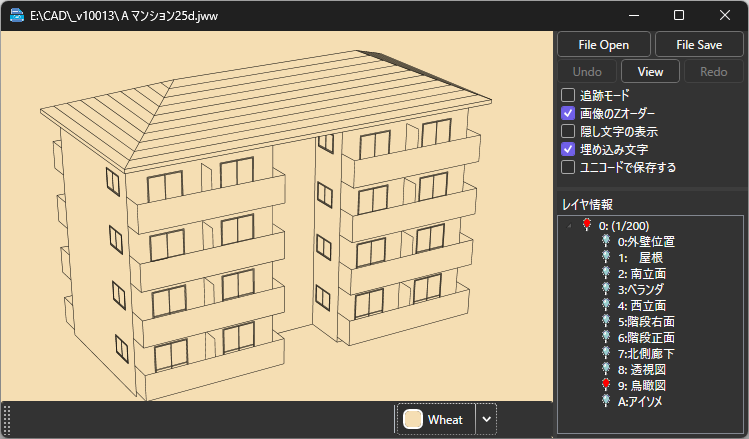Enable the 追跡モード checkbox

[x=568, y=95]
